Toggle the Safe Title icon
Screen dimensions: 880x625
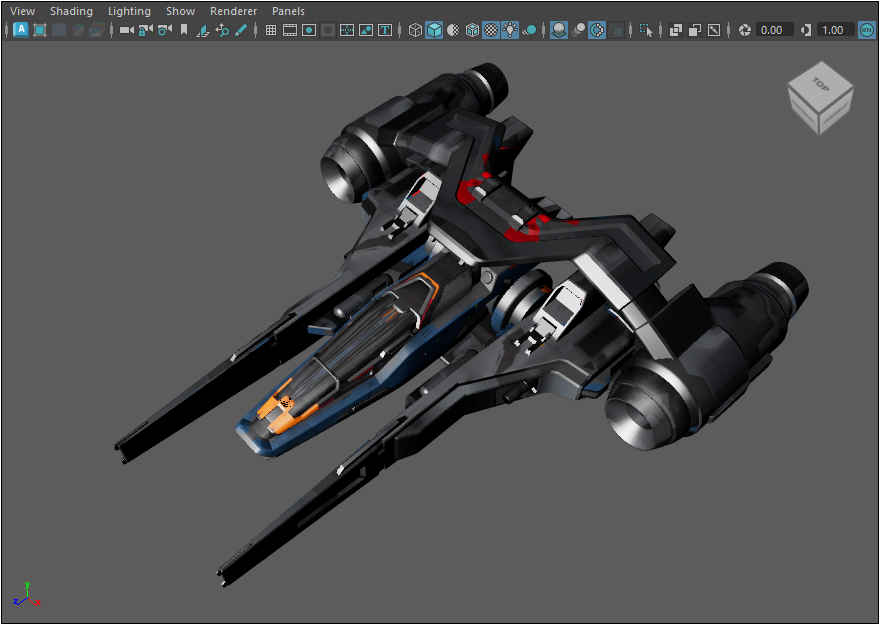click(385, 30)
